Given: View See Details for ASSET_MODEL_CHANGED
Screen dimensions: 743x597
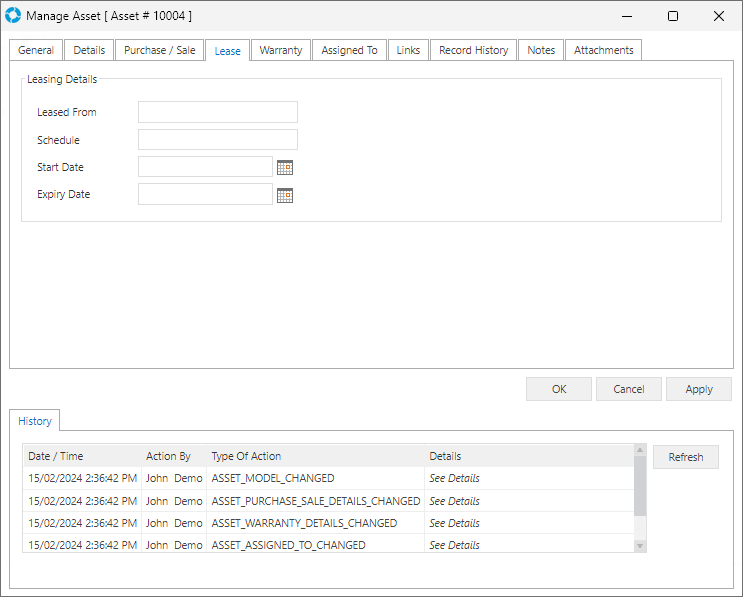Looking at the screenshot, I should pos(454,478).
